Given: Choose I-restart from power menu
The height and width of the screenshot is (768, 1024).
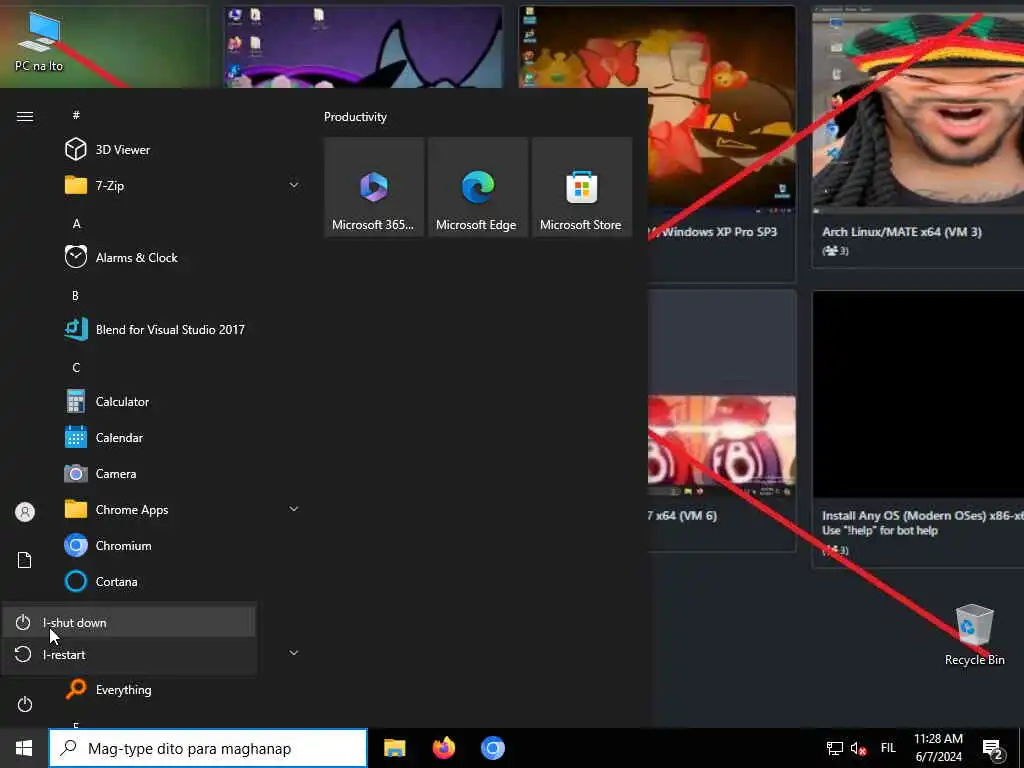Looking at the screenshot, I should (x=129, y=654).
